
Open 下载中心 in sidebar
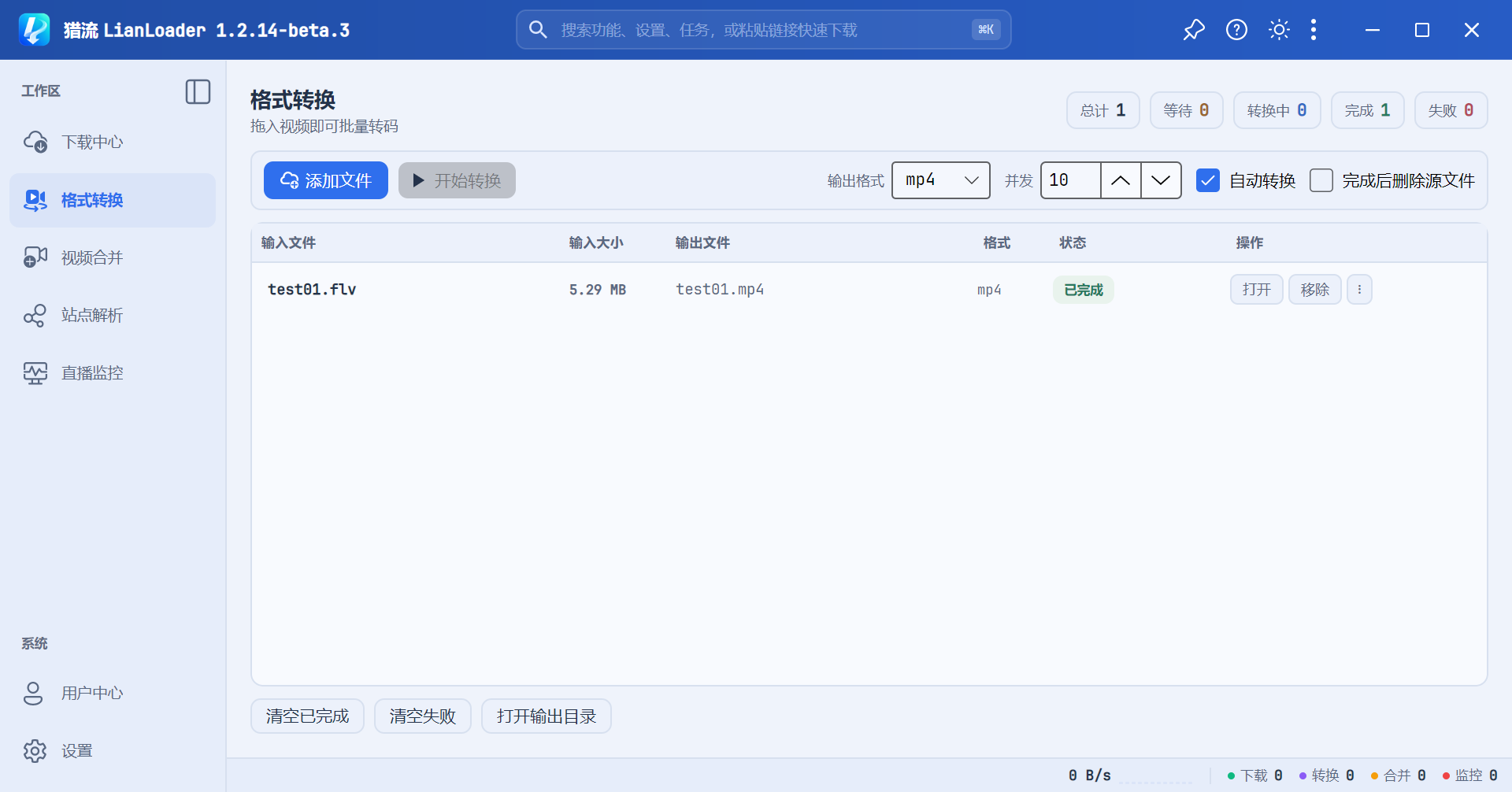pos(113,142)
